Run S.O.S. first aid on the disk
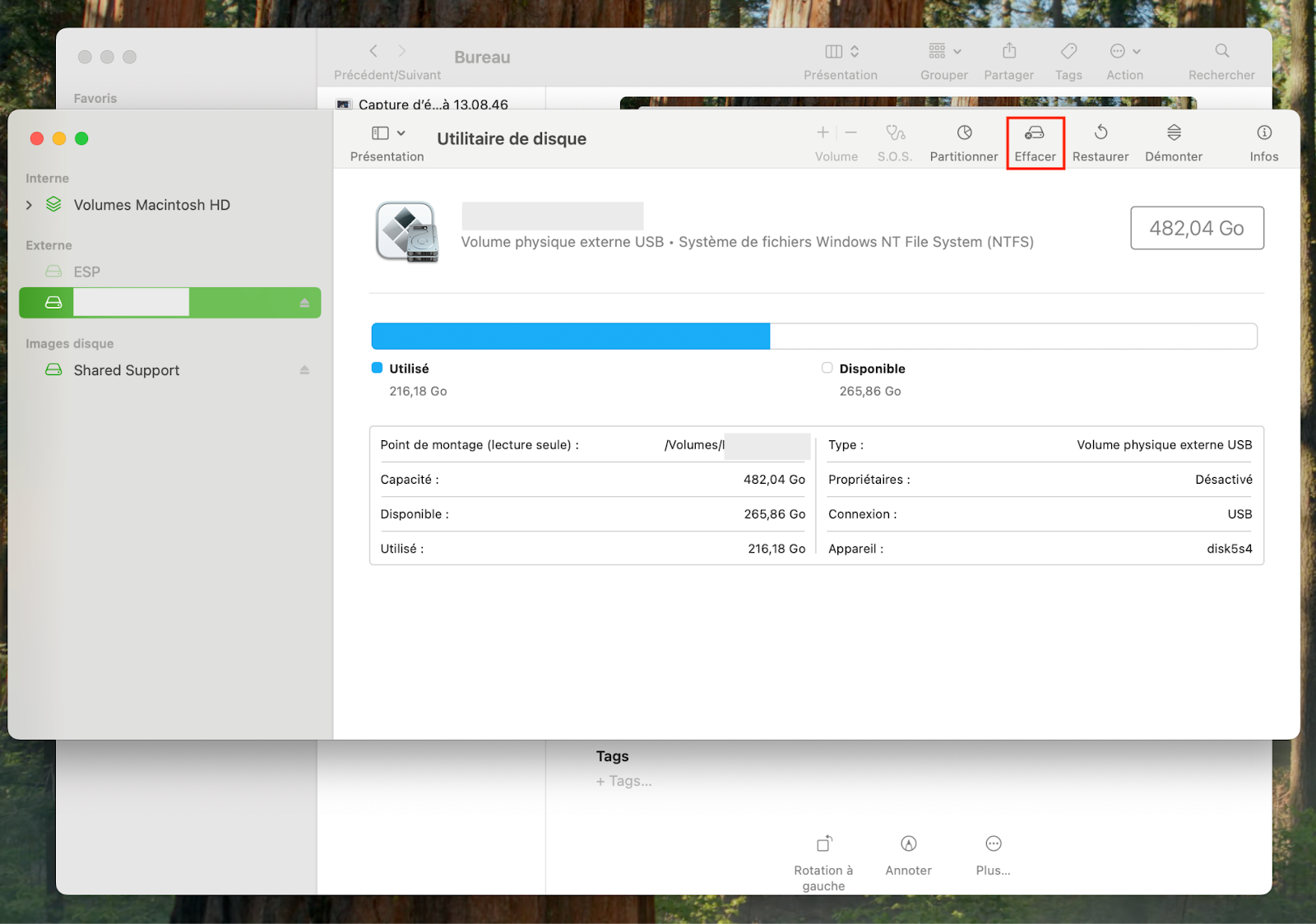 (x=894, y=140)
